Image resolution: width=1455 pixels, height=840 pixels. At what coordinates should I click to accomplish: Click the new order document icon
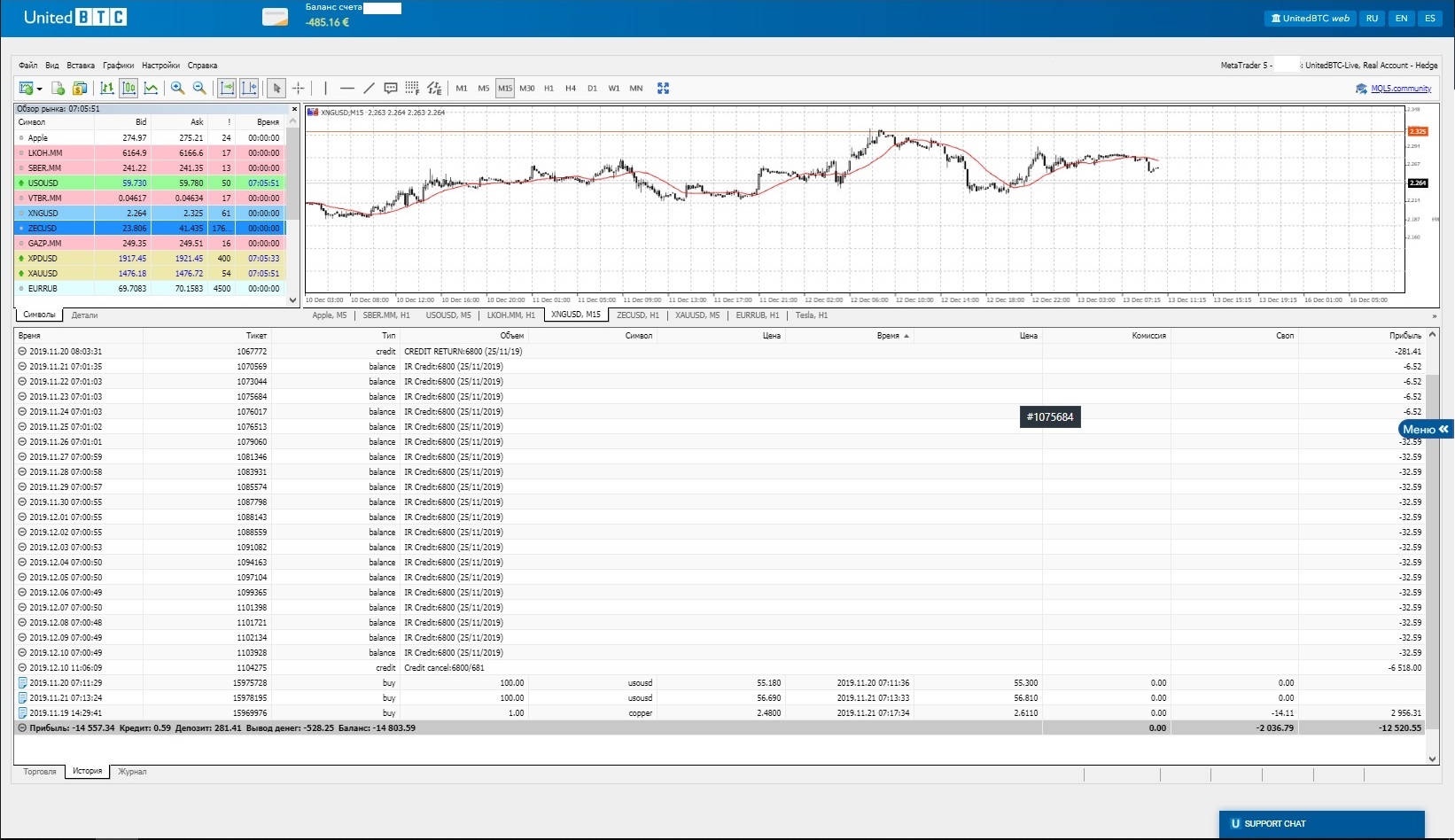point(58,88)
